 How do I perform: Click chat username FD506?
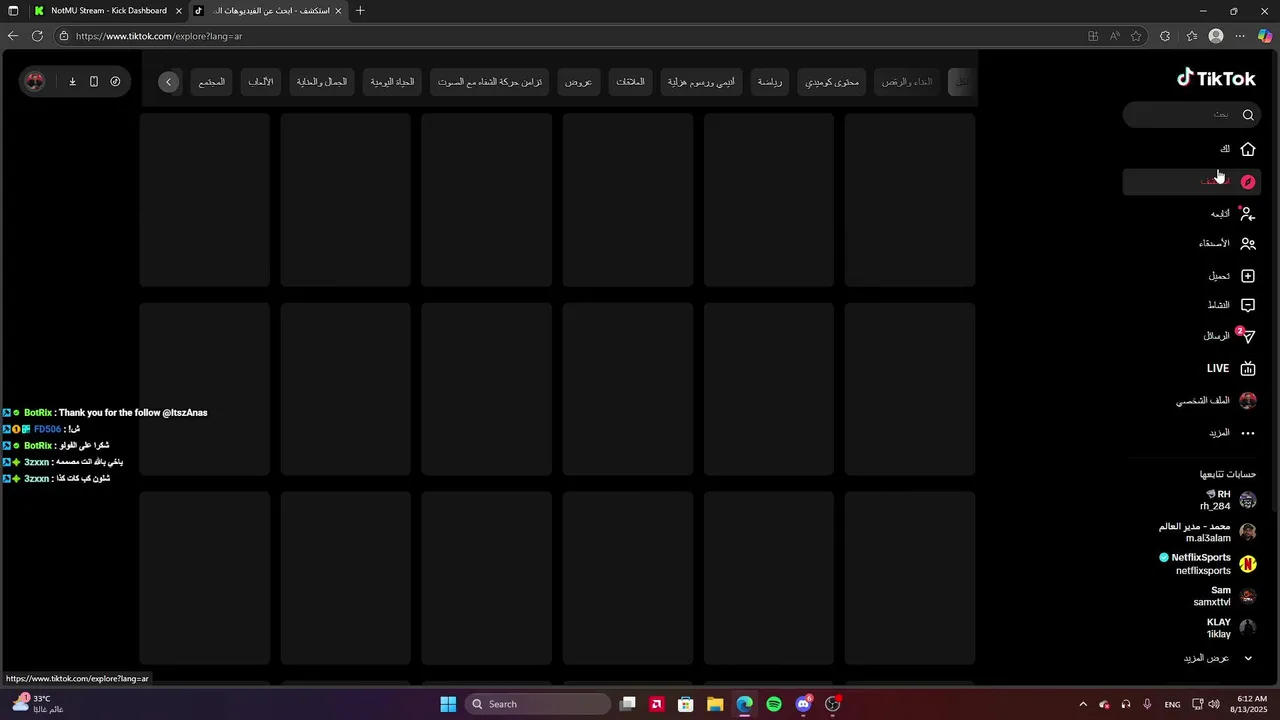48,429
